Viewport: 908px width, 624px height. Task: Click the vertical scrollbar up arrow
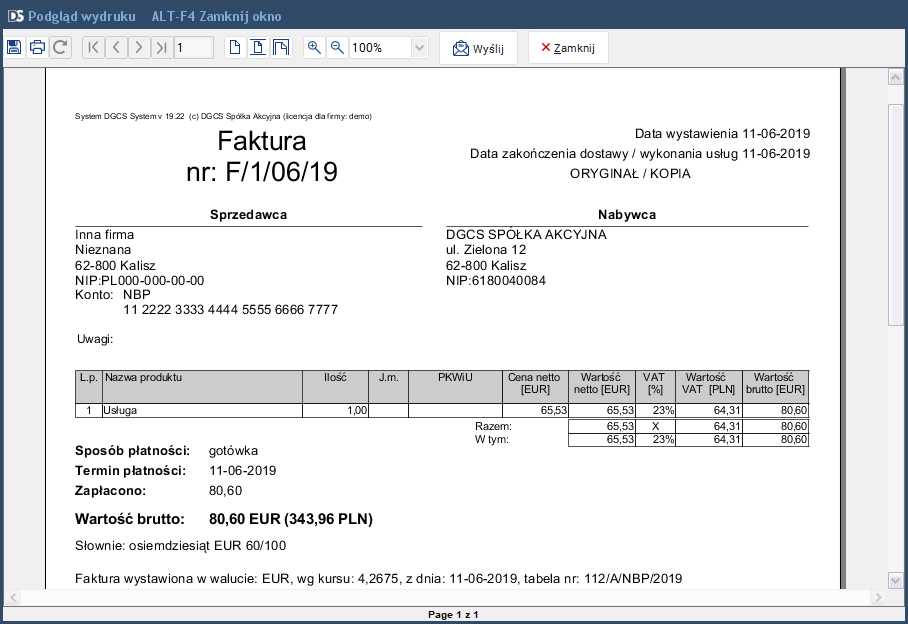(895, 77)
